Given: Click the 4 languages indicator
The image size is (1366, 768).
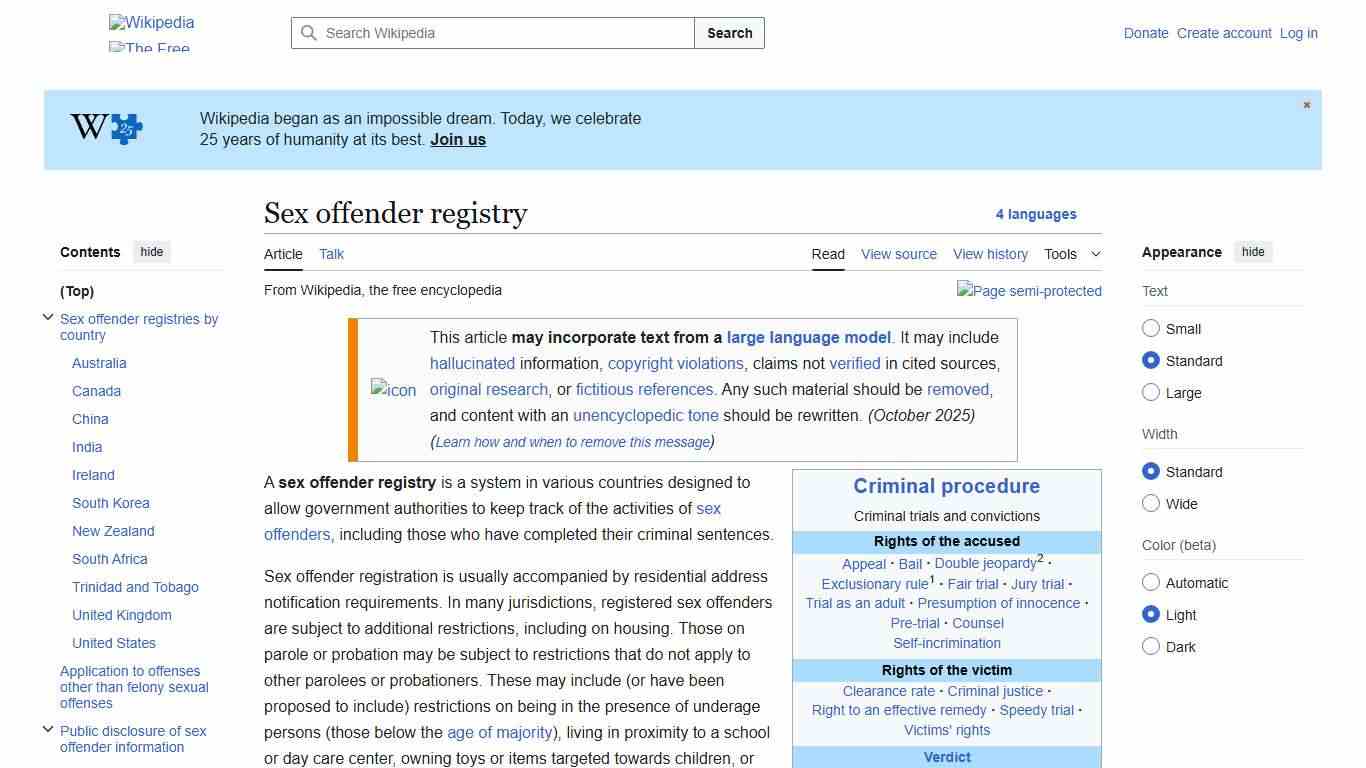Looking at the screenshot, I should click(1036, 214).
